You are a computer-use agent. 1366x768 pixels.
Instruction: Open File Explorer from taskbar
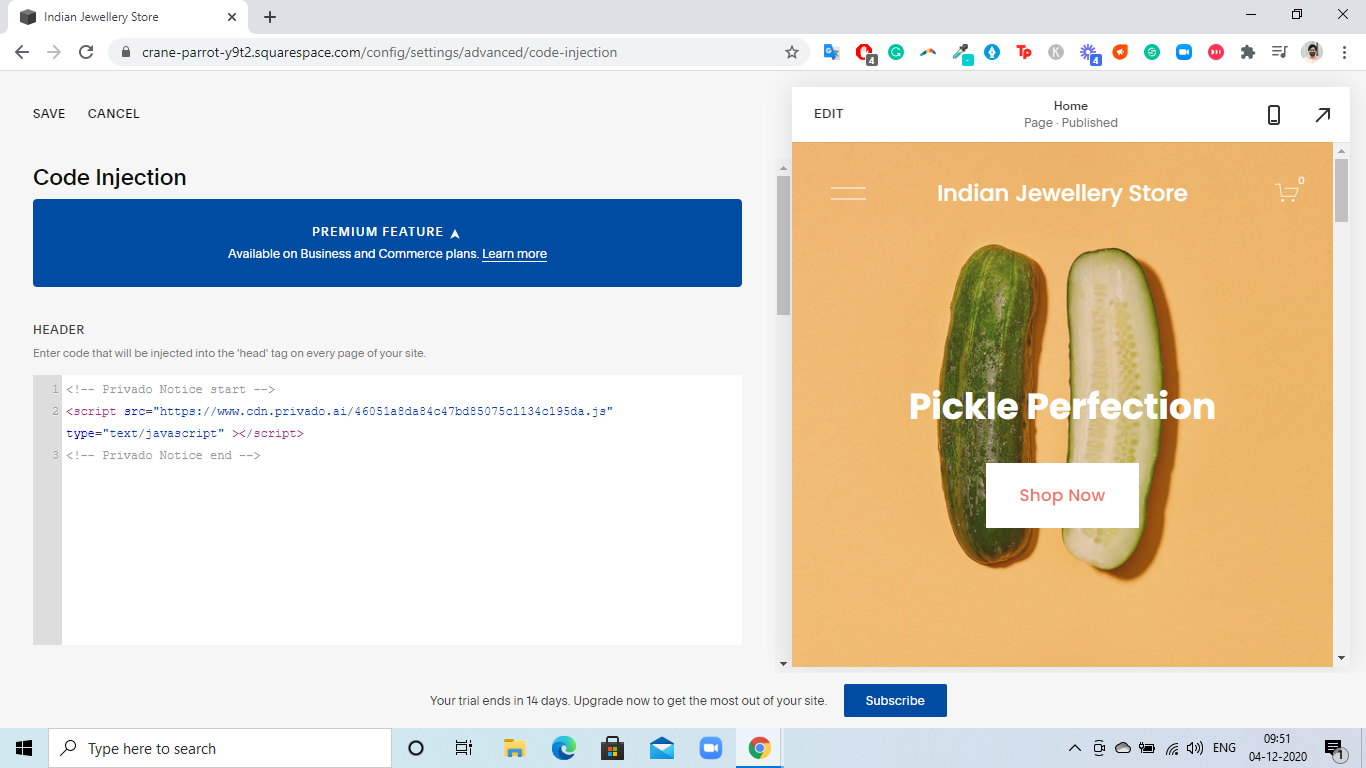[x=514, y=748]
